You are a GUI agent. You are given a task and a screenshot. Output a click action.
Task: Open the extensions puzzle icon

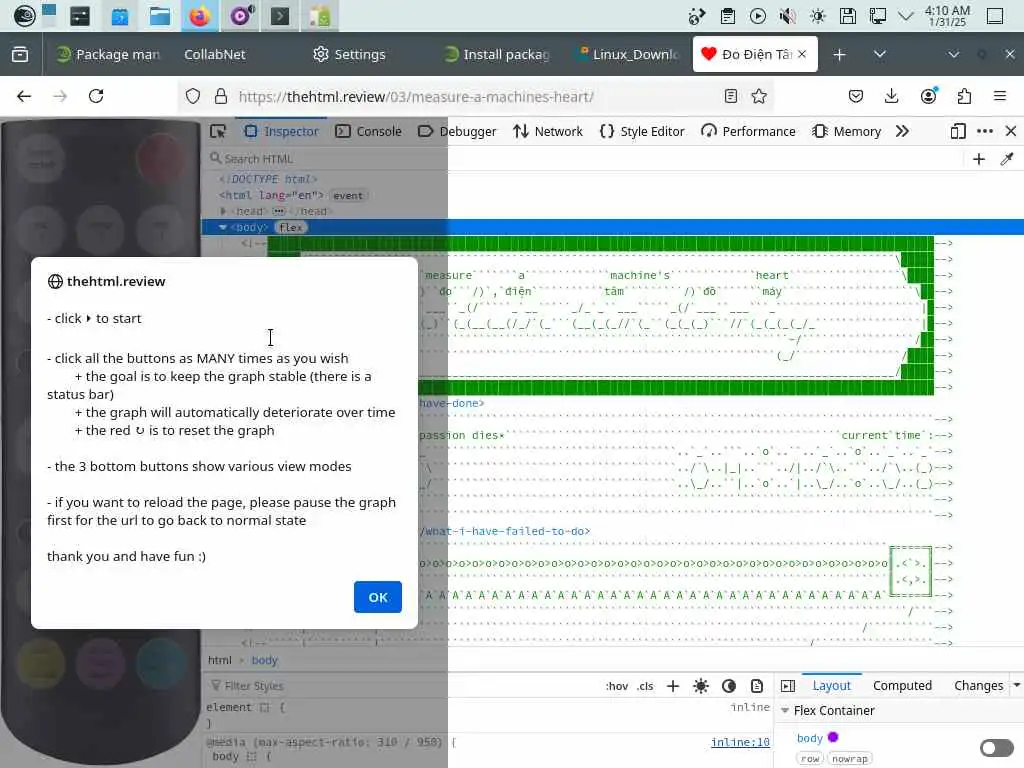(965, 97)
